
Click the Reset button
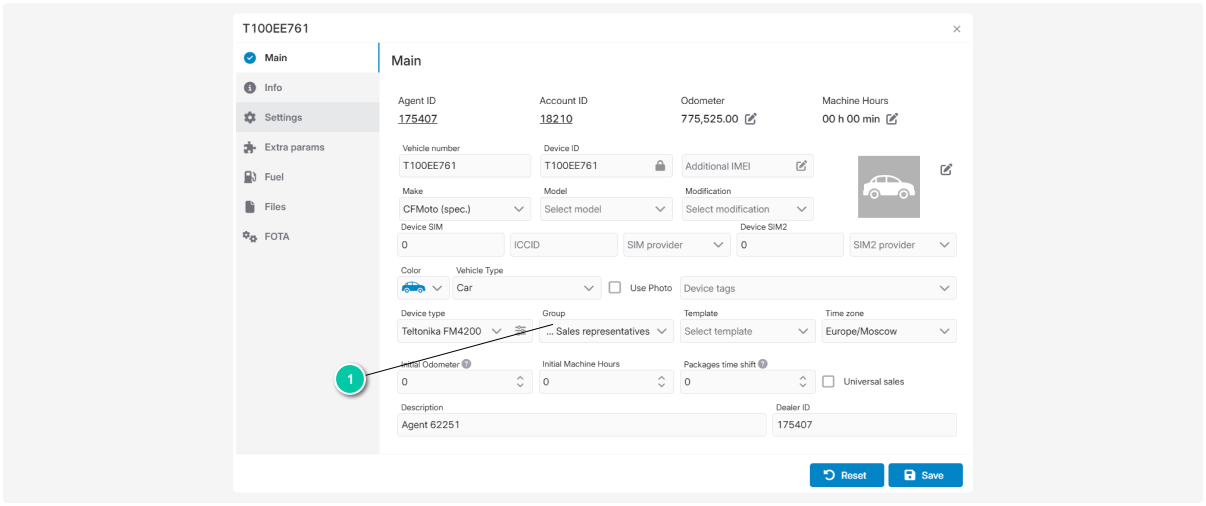[x=846, y=475]
